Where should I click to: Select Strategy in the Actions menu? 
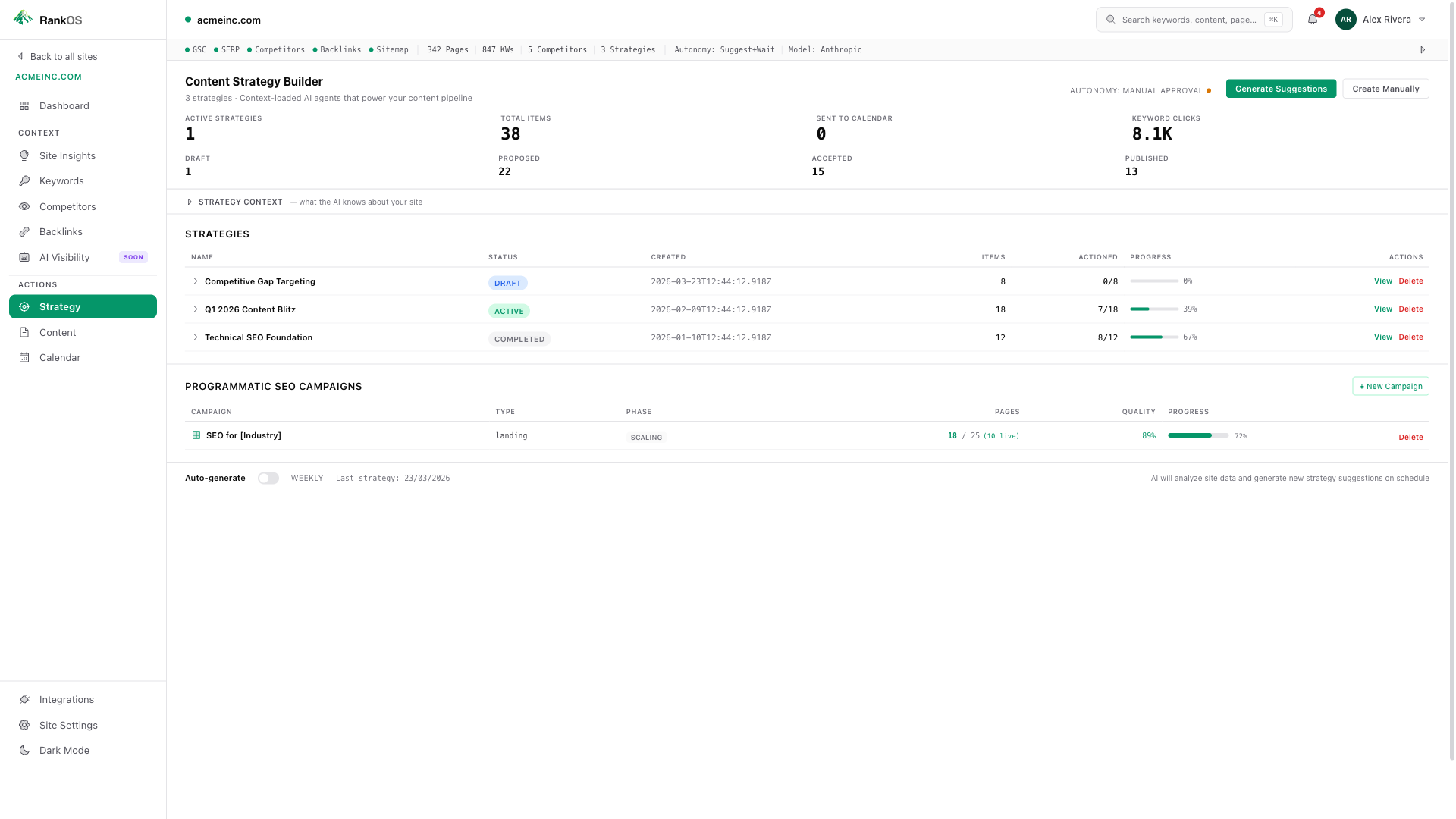(59, 306)
